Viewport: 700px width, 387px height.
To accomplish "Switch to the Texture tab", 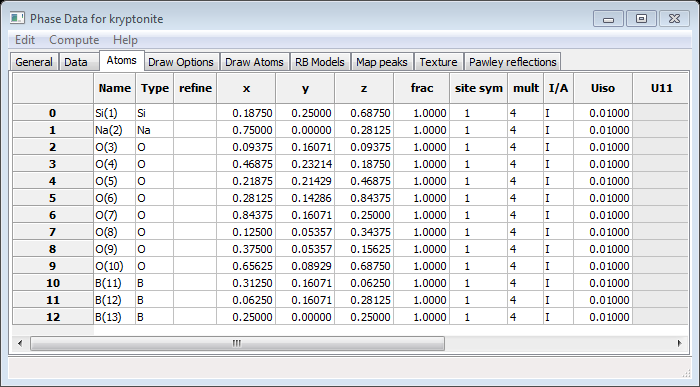I will [x=438, y=62].
